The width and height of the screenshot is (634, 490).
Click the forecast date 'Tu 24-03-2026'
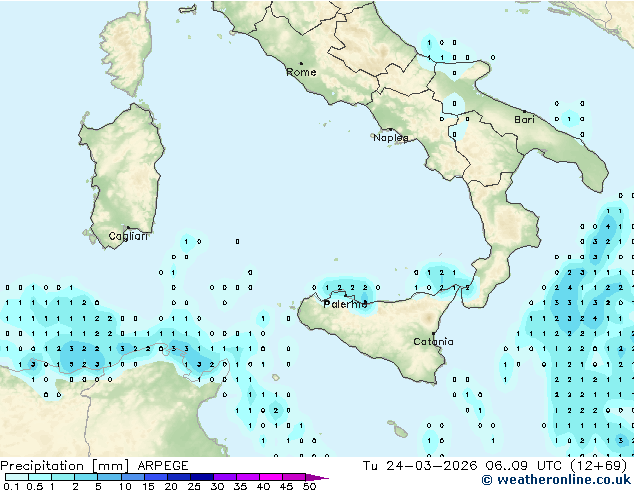(x=420, y=466)
